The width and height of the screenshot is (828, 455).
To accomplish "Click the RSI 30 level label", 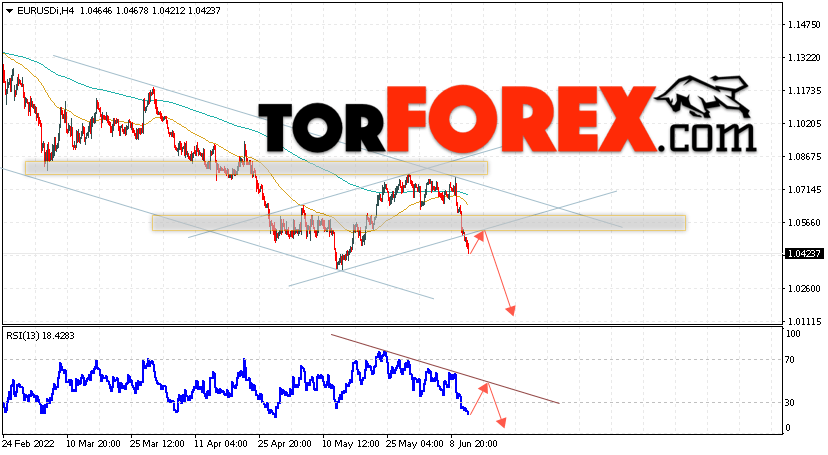I will tap(790, 403).
